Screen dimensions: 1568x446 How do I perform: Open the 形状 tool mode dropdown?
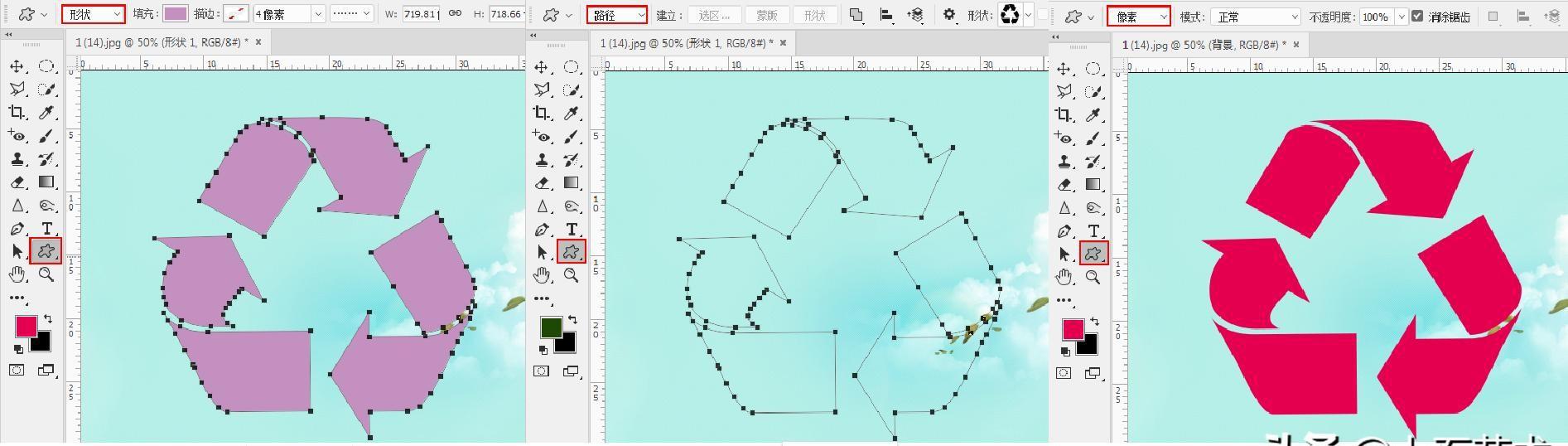pyautogui.click(x=94, y=14)
